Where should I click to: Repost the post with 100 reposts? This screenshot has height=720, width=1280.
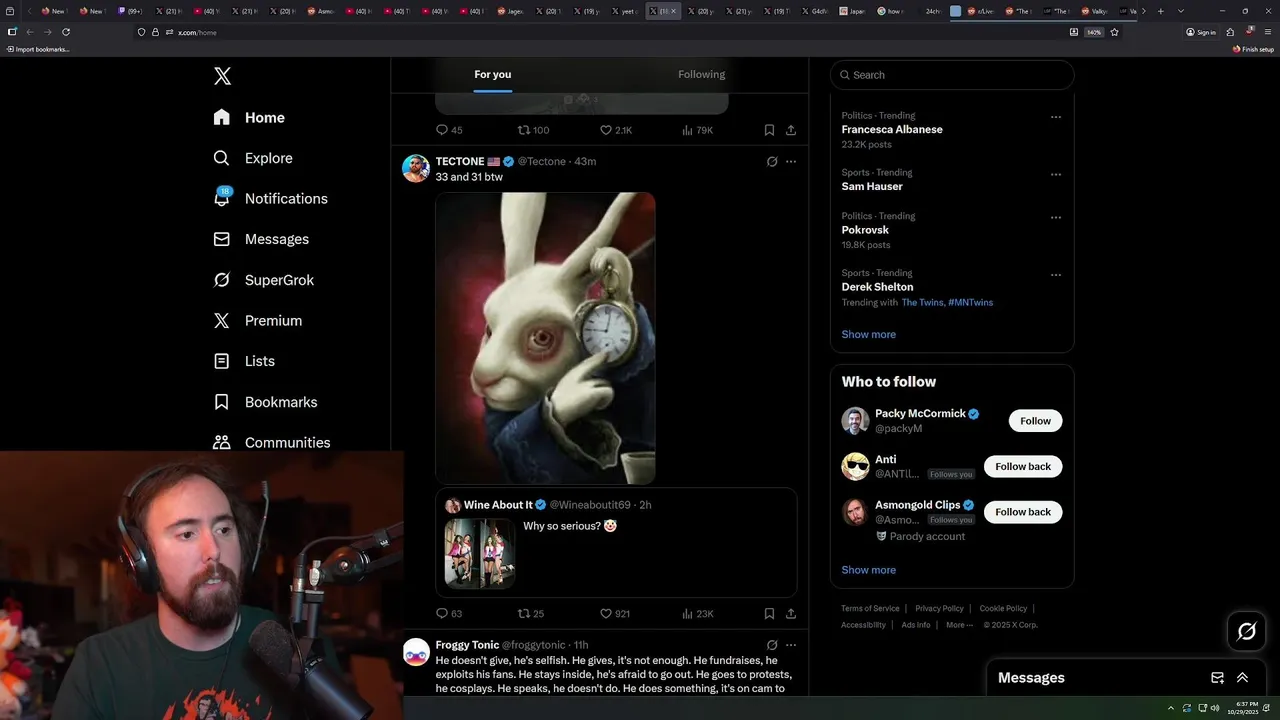point(533,130)
